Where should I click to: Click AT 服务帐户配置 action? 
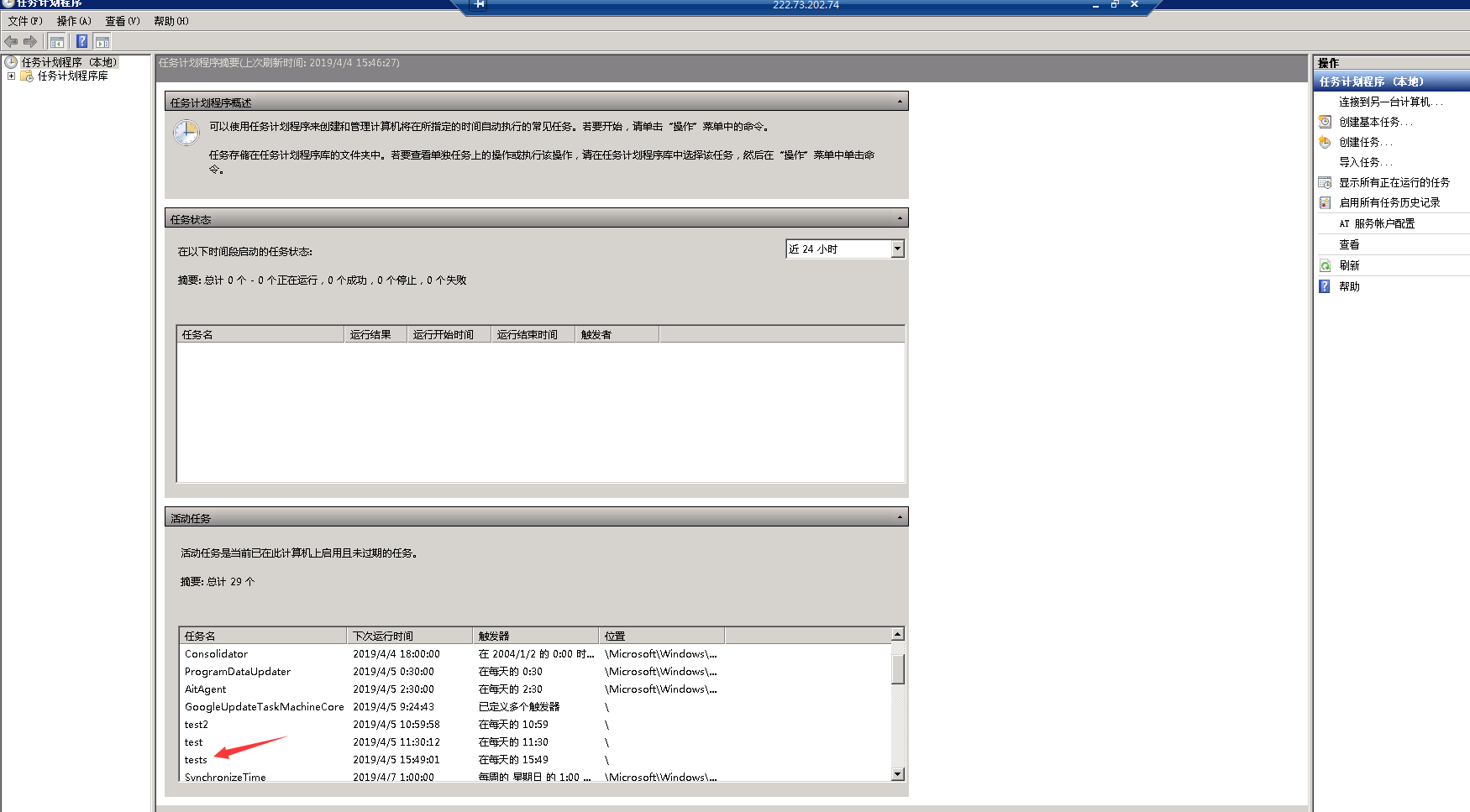click(x=1377, y=223)
